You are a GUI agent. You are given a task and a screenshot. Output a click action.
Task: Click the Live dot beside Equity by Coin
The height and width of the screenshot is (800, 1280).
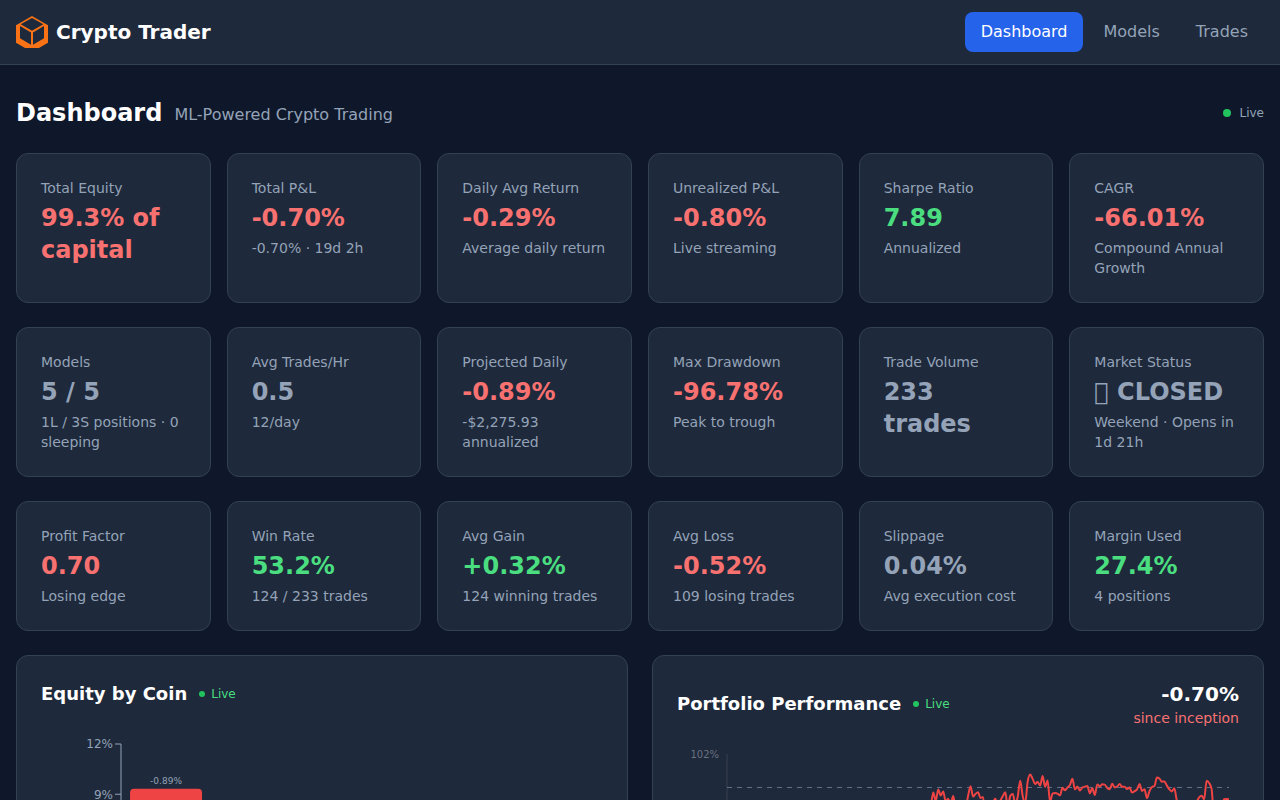[x=202, y=694]
